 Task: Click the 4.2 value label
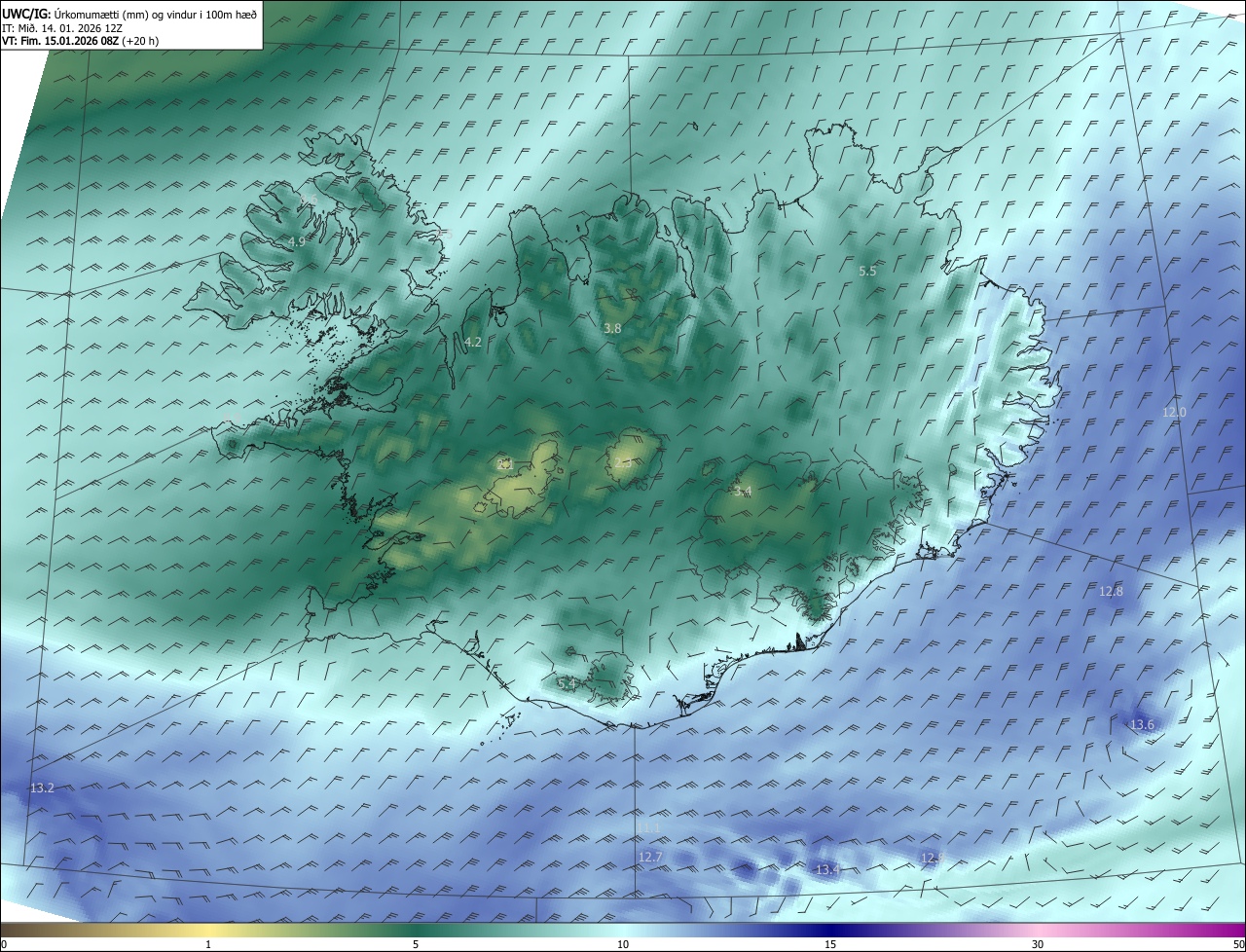[473, 342]
